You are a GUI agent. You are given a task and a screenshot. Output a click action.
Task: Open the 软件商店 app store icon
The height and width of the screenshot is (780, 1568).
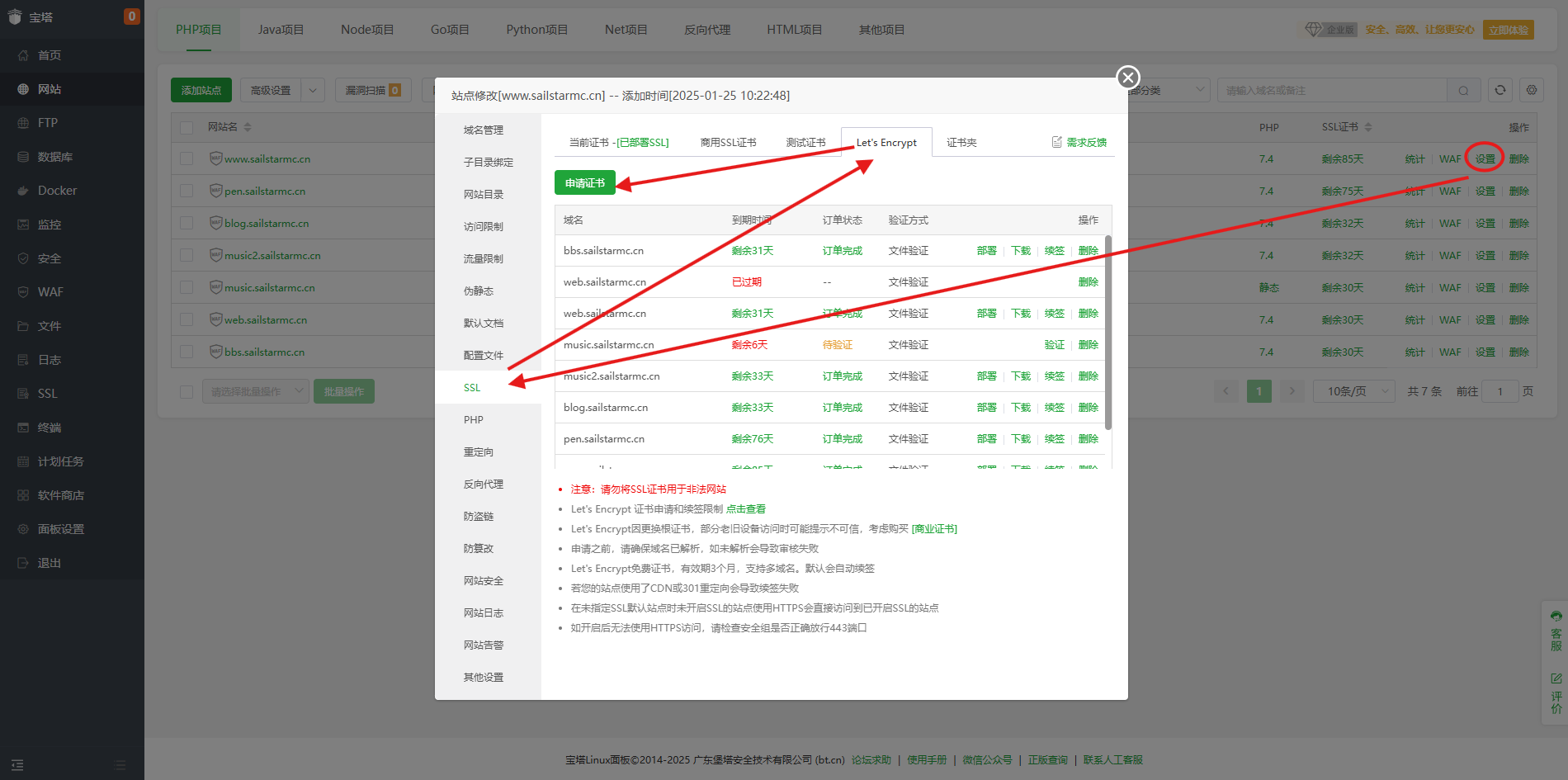(x=23, y=495)
